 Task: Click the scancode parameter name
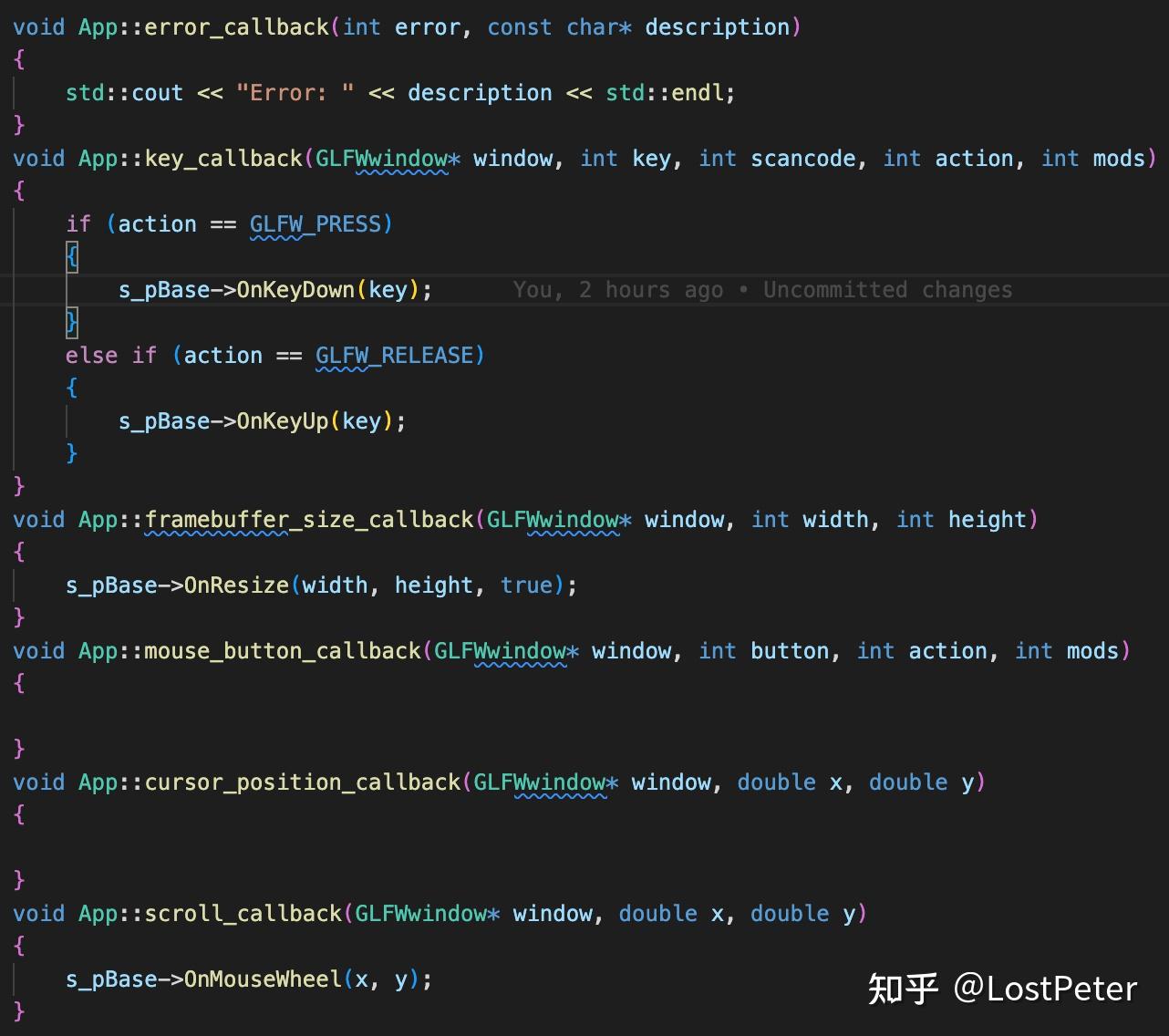[x=802, y=158]
